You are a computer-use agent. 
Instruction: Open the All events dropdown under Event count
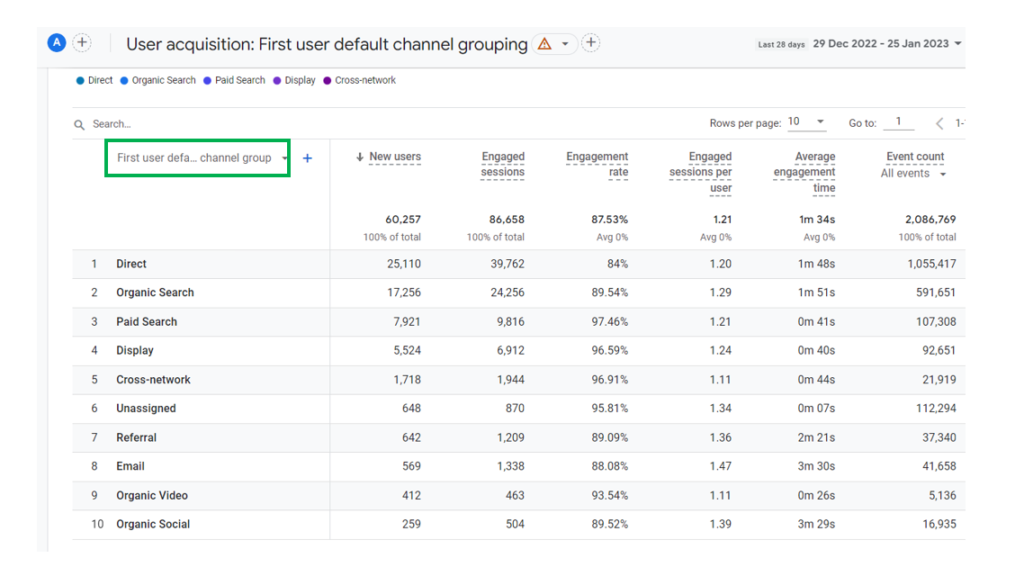(x=913, y=174)
